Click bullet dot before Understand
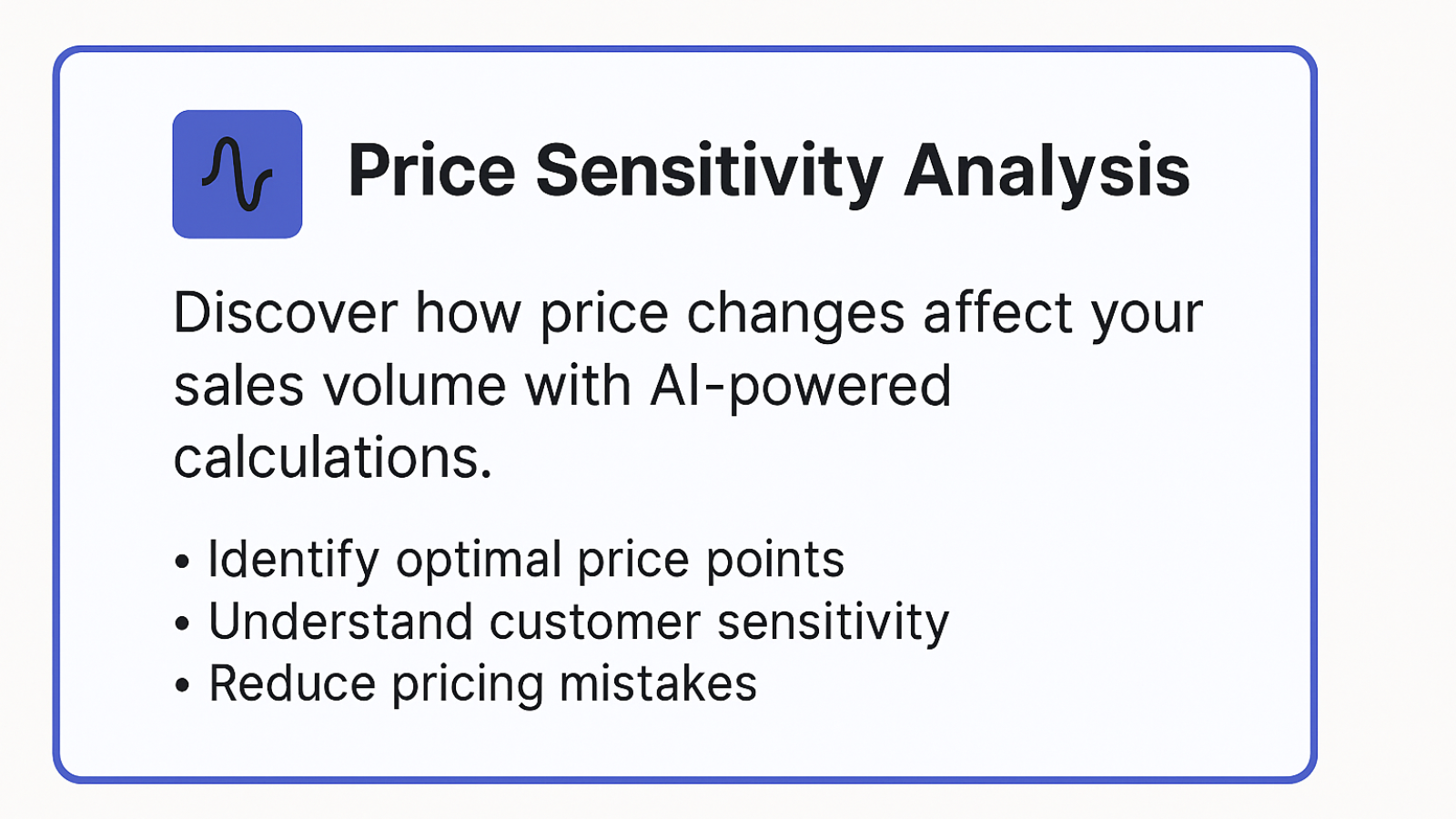 182,624
